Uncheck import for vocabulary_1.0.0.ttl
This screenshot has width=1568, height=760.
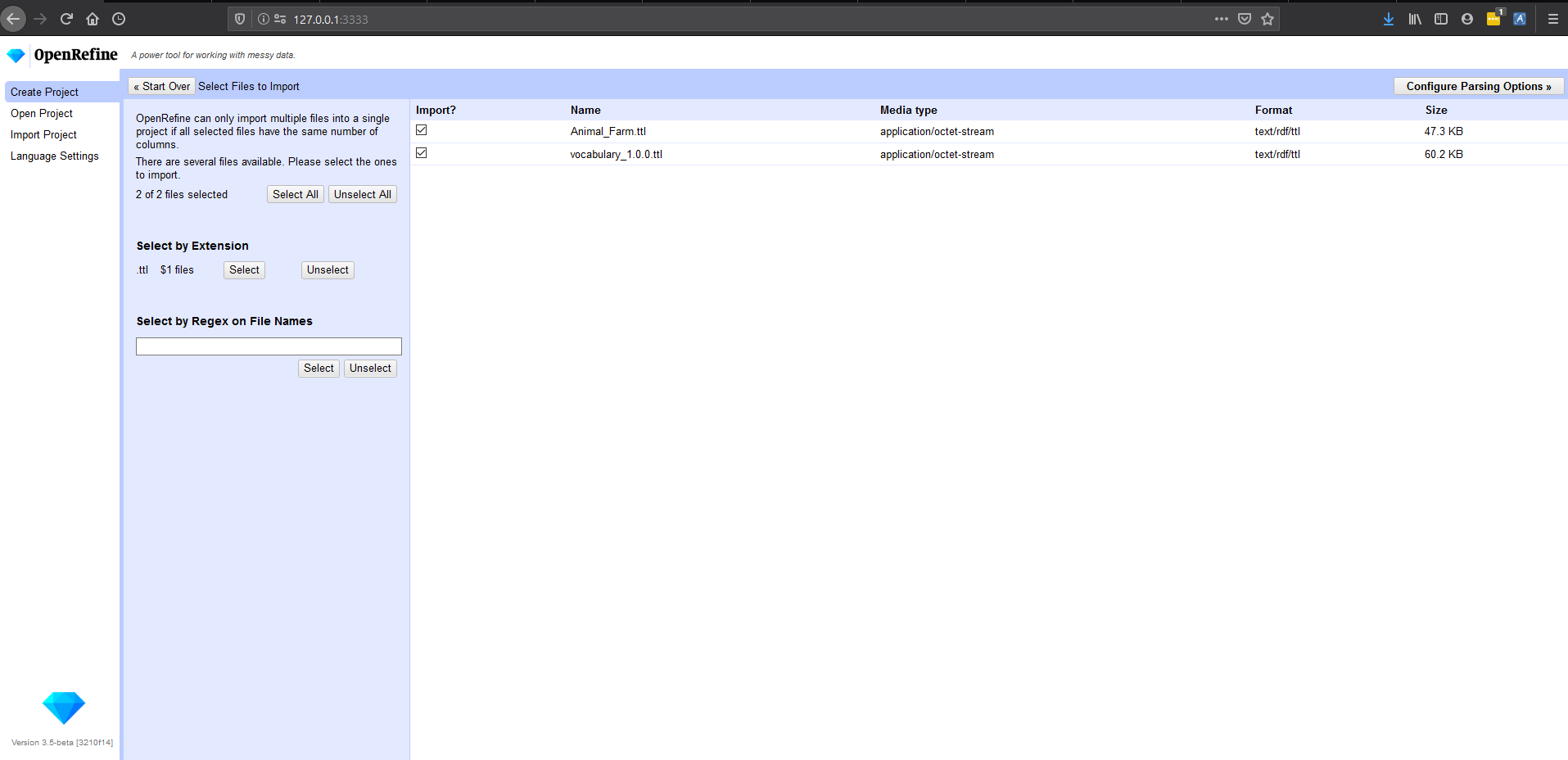click(422, 153)
